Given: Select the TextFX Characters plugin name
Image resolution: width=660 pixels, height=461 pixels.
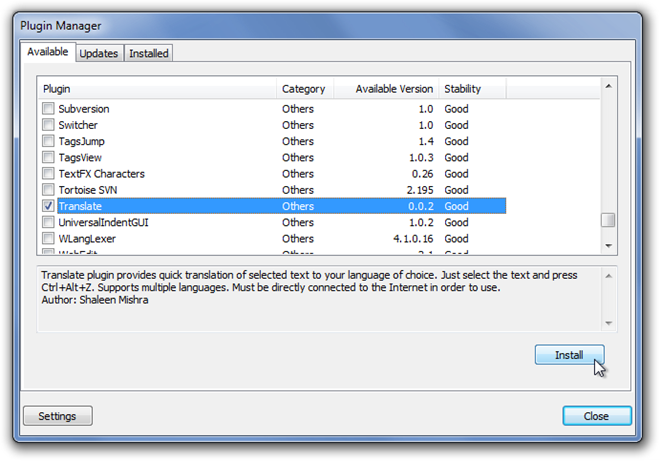Looking at the screenshot, I should click(101, 174).
